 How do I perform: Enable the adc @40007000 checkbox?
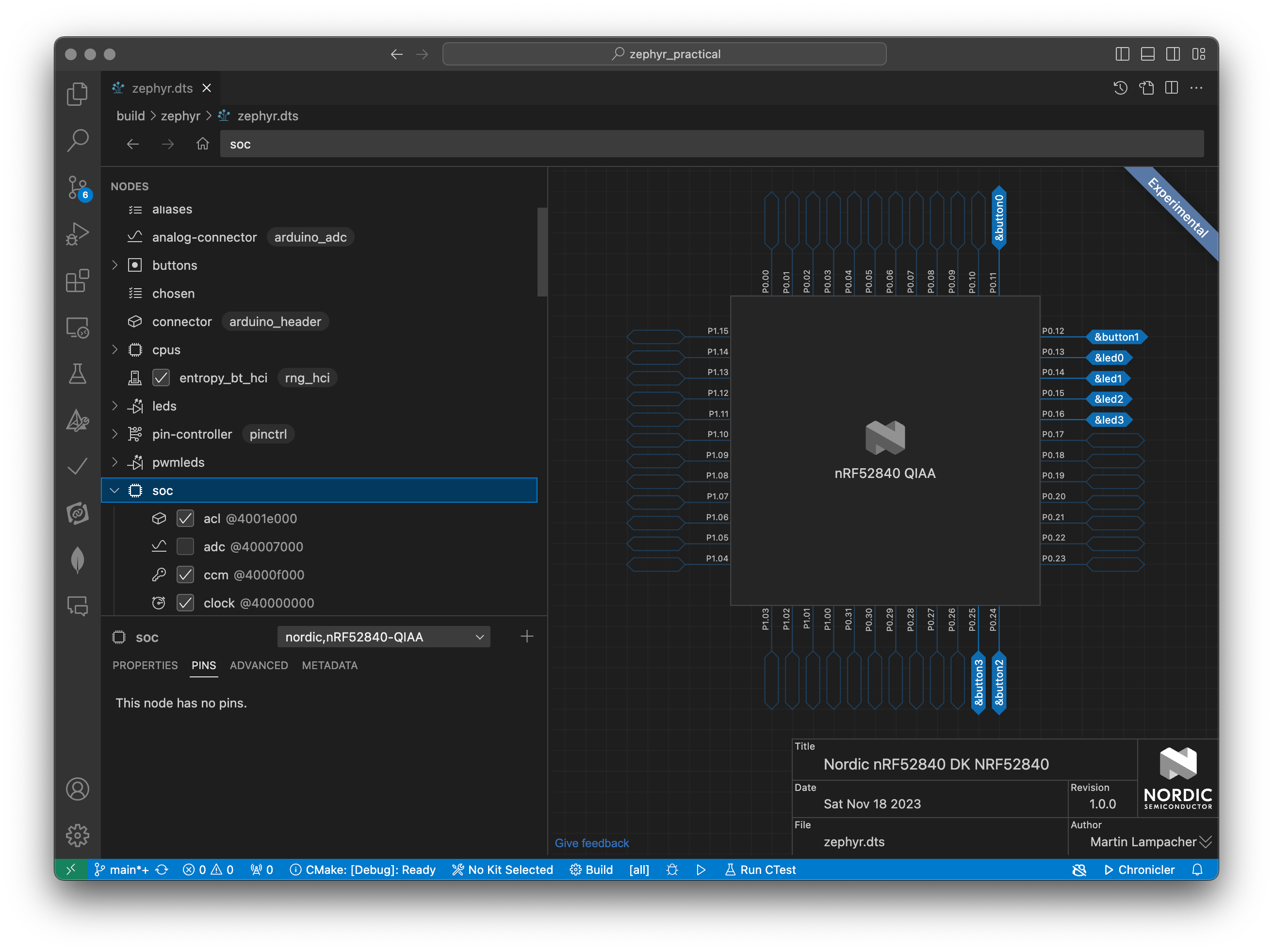click(x=185, y=547)
